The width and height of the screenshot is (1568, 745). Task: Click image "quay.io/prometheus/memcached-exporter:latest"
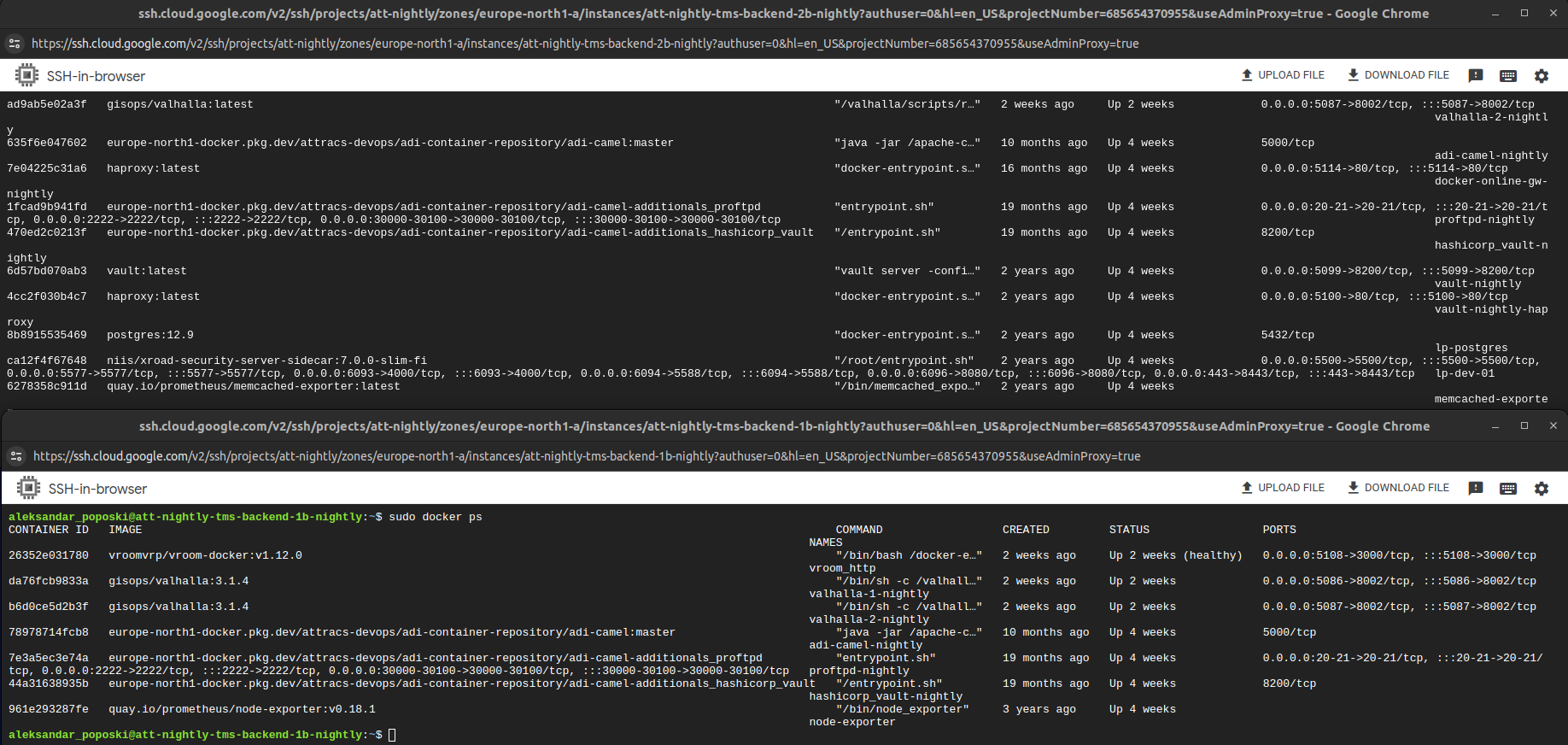pos(254,386)
